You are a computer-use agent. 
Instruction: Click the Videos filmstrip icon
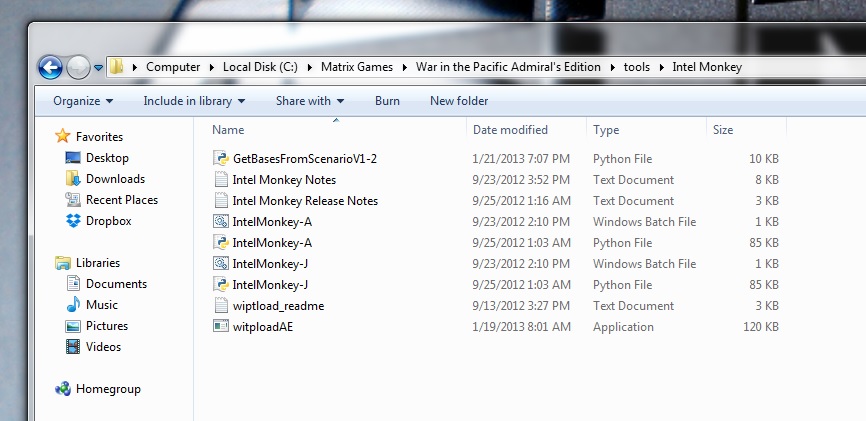[x=73, y=346]
